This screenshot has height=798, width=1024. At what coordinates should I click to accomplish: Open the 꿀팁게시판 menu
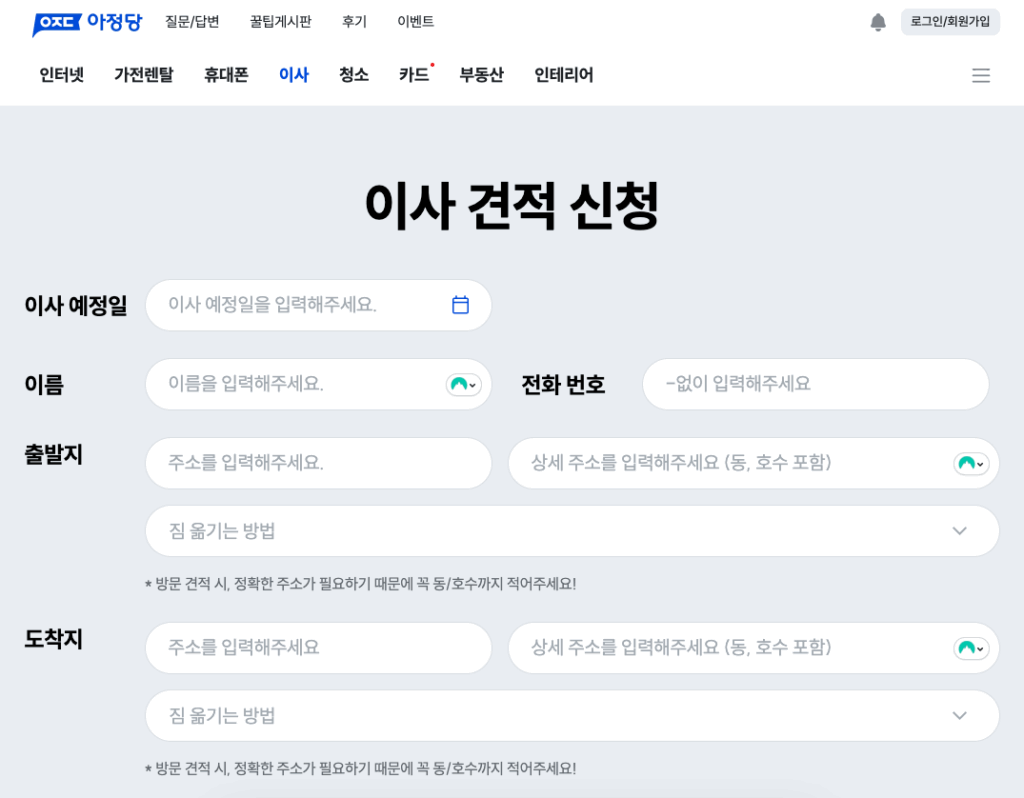[281, 22]
